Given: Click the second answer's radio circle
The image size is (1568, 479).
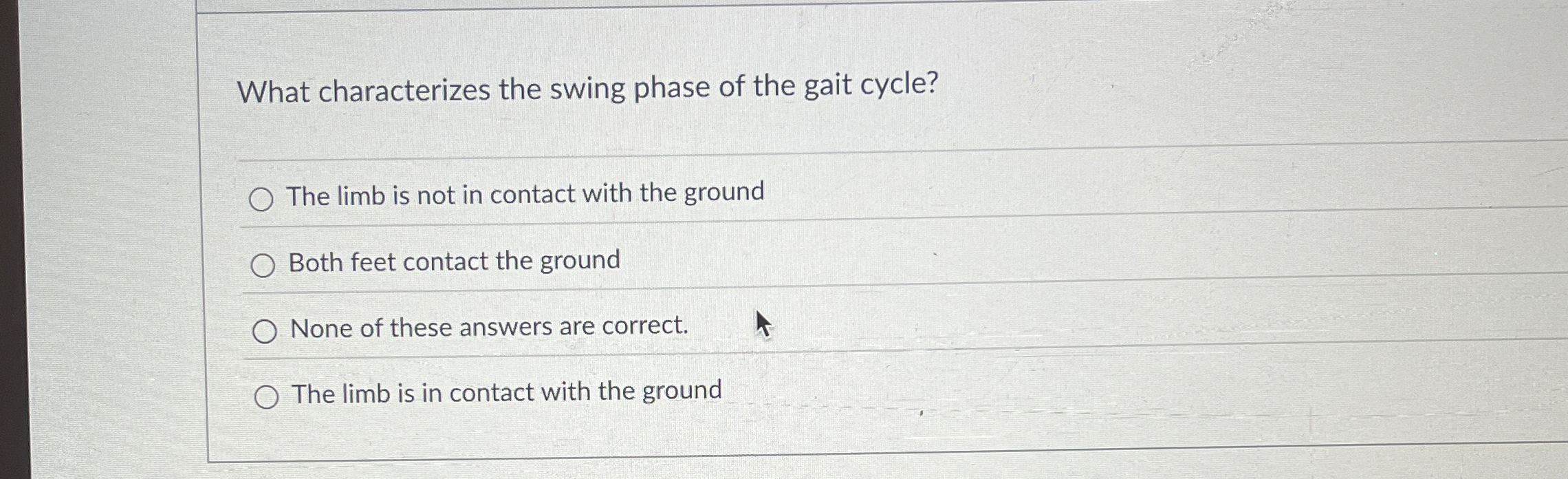Looking at the screenshot, I should [x=263, y=265].
